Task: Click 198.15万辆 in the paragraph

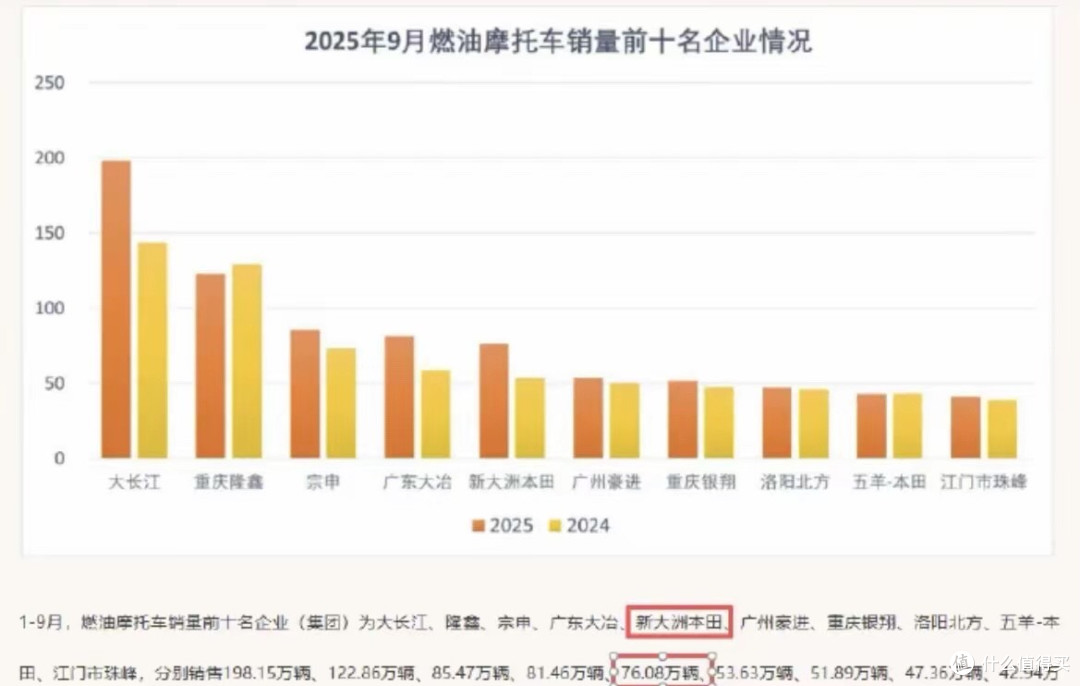Action: [269, 672]
